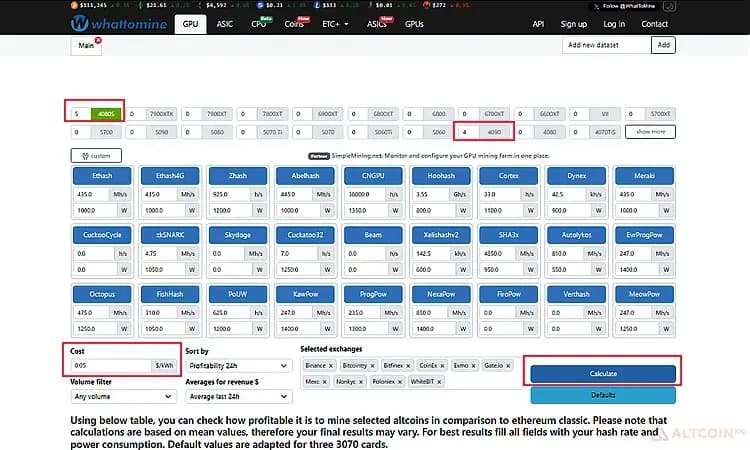Open the Coins tab

[294, 24]
